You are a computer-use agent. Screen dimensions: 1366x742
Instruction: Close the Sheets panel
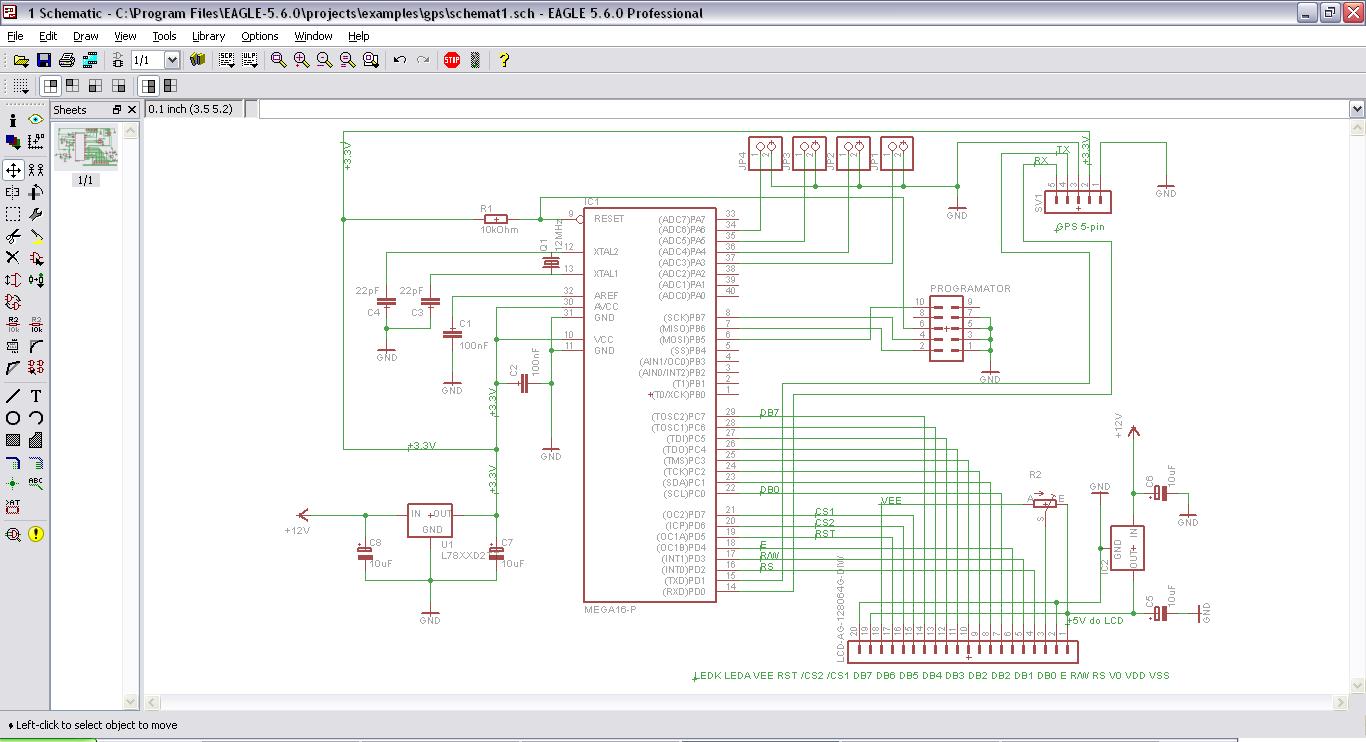[133, 110]
